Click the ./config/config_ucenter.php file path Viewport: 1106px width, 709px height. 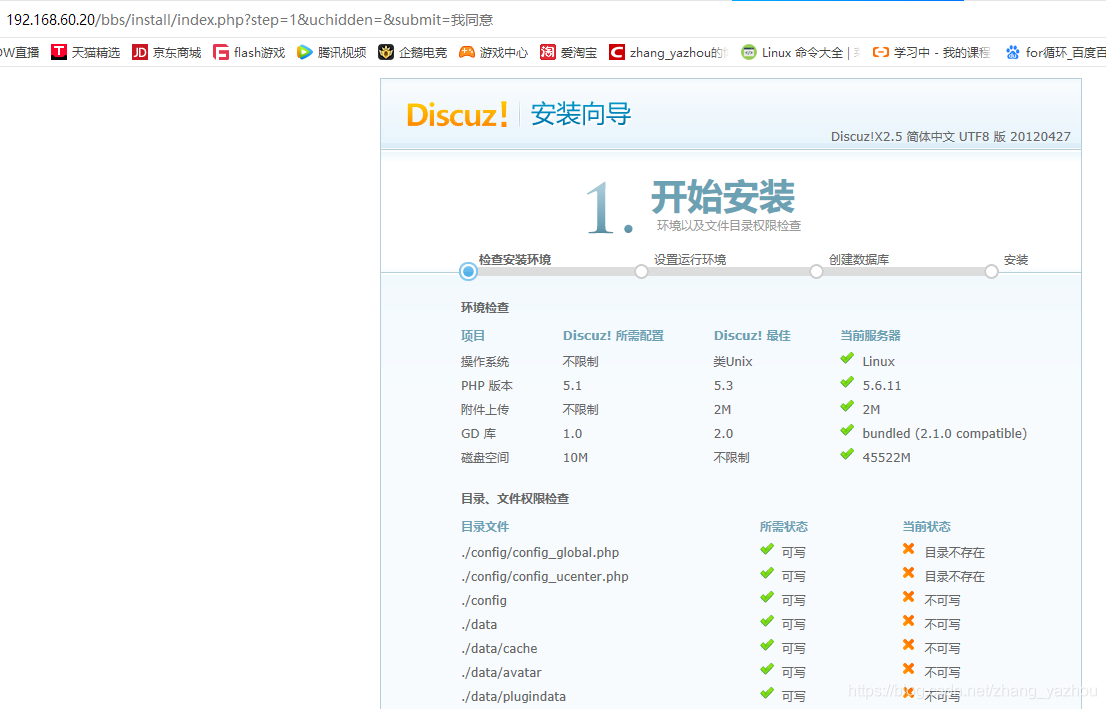point(545,576)
